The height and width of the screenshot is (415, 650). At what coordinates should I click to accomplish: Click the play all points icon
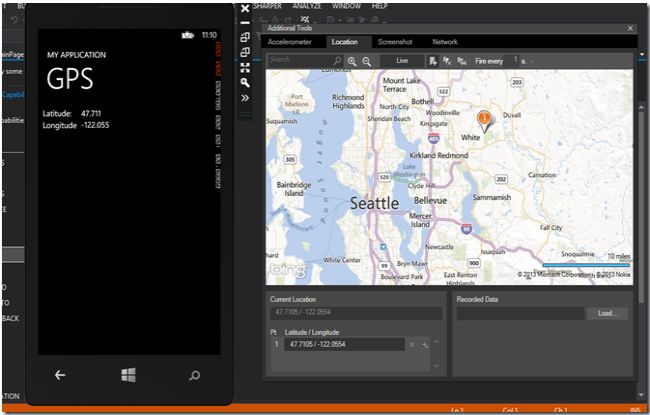[461, 61]
